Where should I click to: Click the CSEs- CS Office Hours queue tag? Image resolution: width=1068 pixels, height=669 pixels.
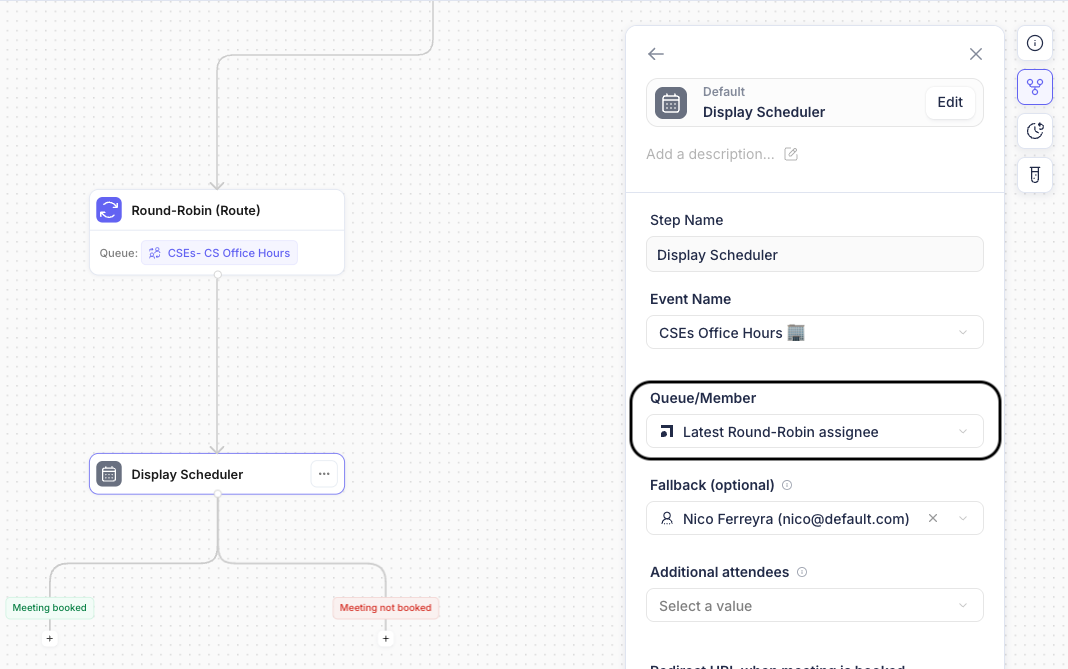219,253
